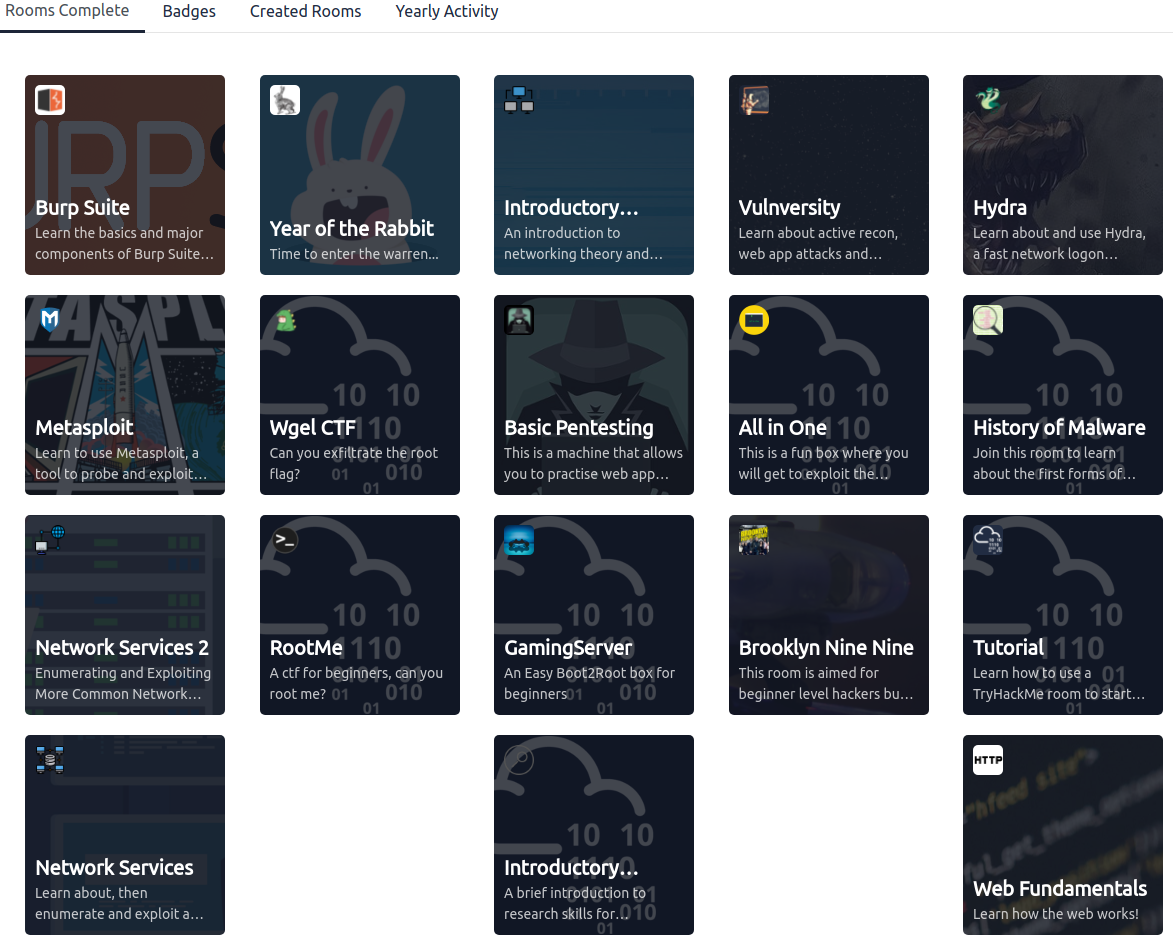Click 'Learn the basics and major' description
The width and height of the screenshot is (1173, 945).
point(124,243)
